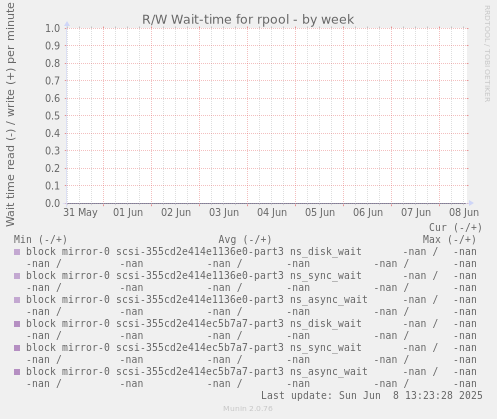Click the "Avg (-/+)" column header

(x=245, y=240)
